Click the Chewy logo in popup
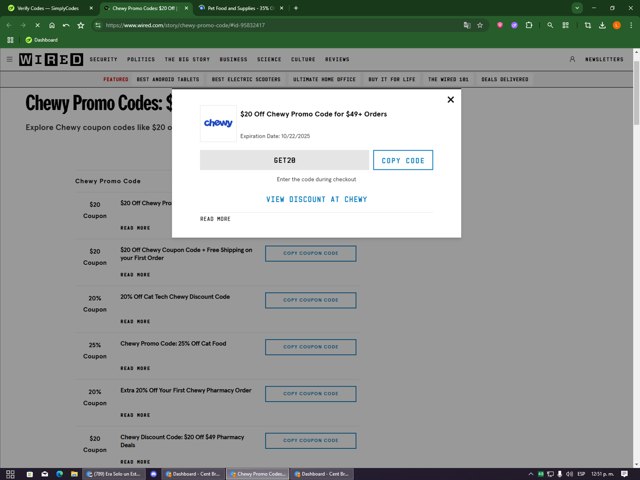 (x=218, y=123)
